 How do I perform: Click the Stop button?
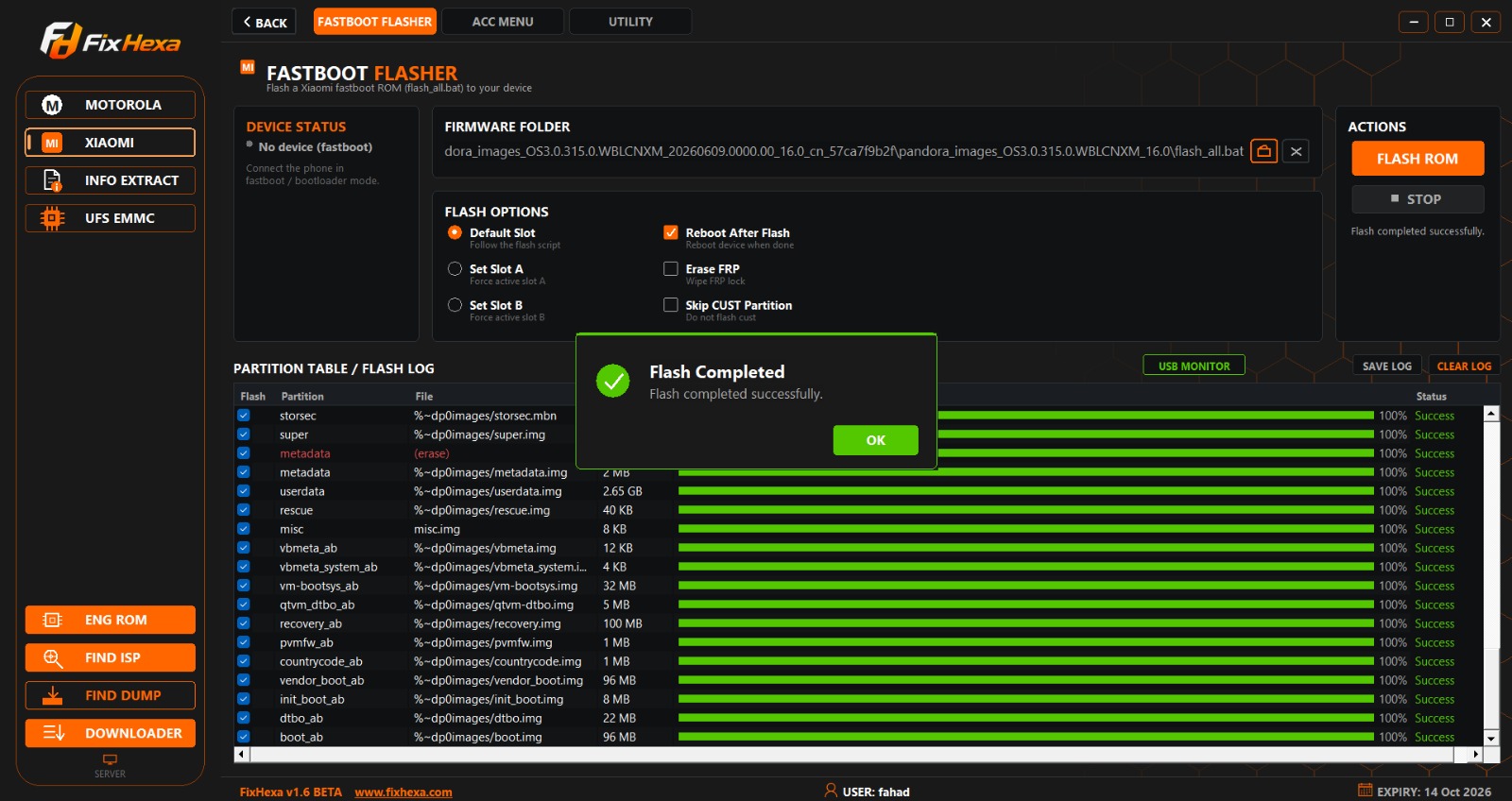click(1417, 199)
